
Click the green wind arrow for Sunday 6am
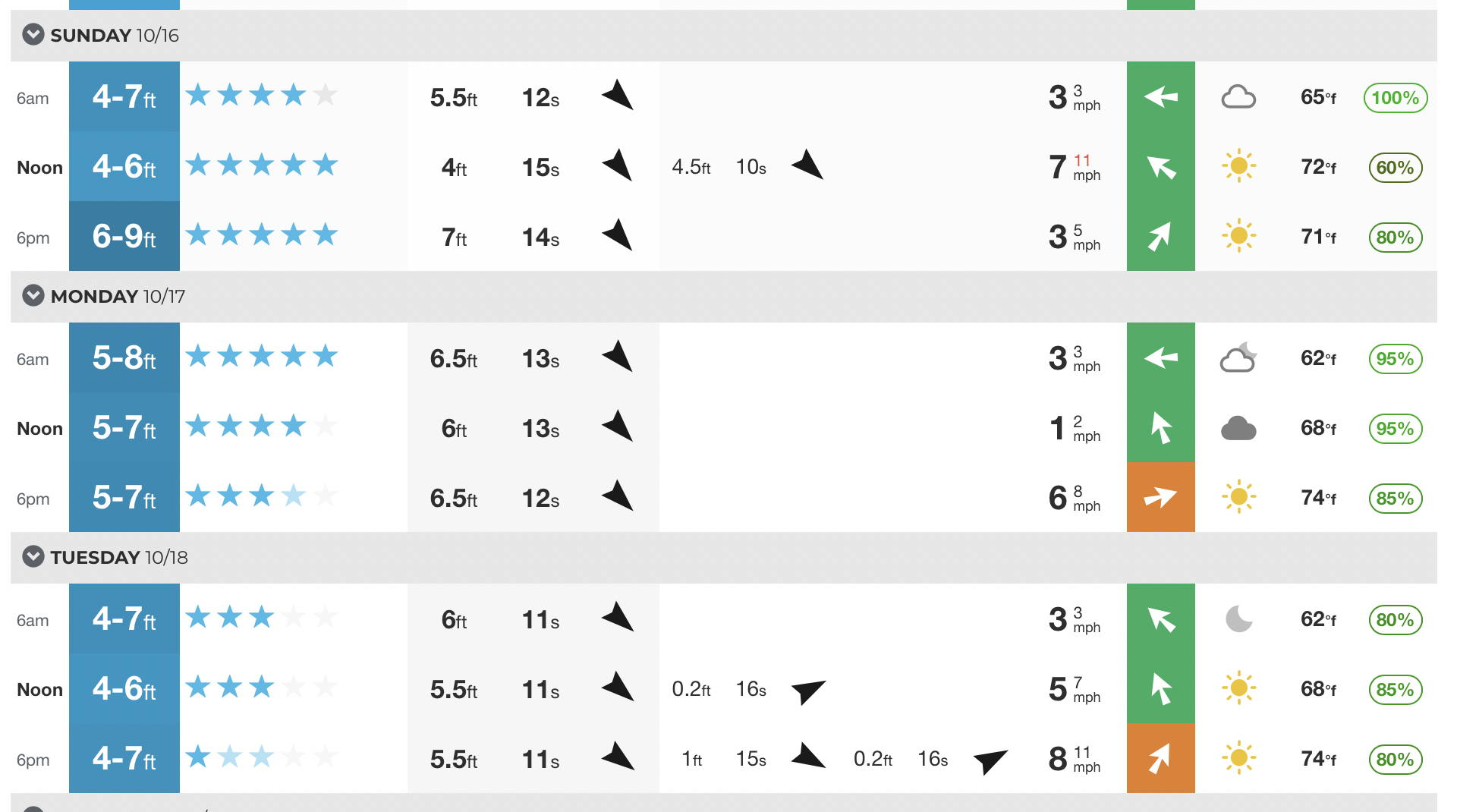(x=1160, y=97)
